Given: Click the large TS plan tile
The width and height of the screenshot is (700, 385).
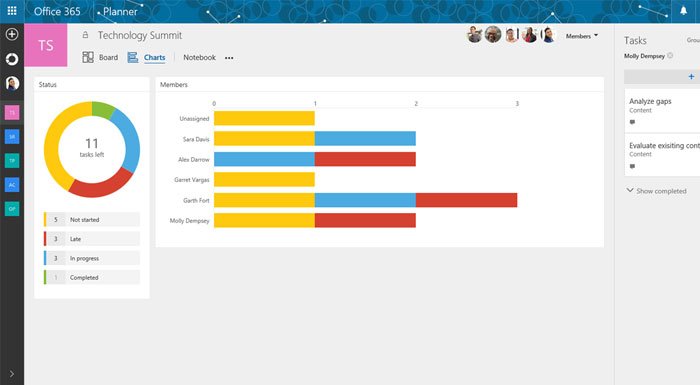Looking at the screenshot, I should click(46, 45).
